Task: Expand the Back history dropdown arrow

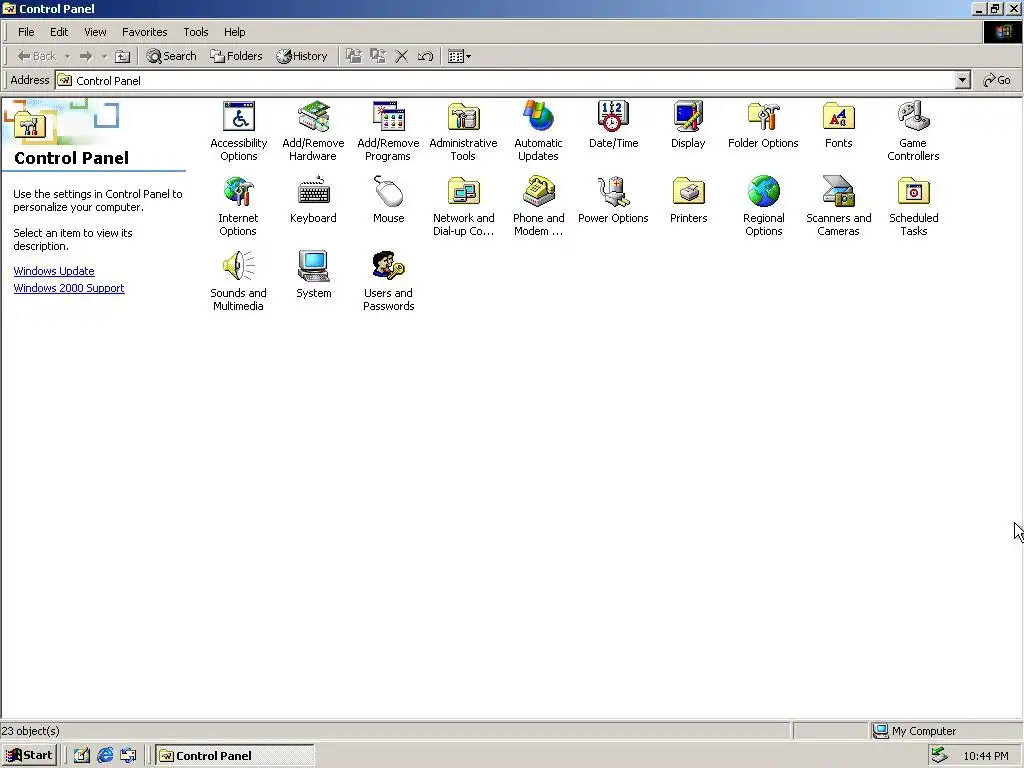Action: point(67,56)
